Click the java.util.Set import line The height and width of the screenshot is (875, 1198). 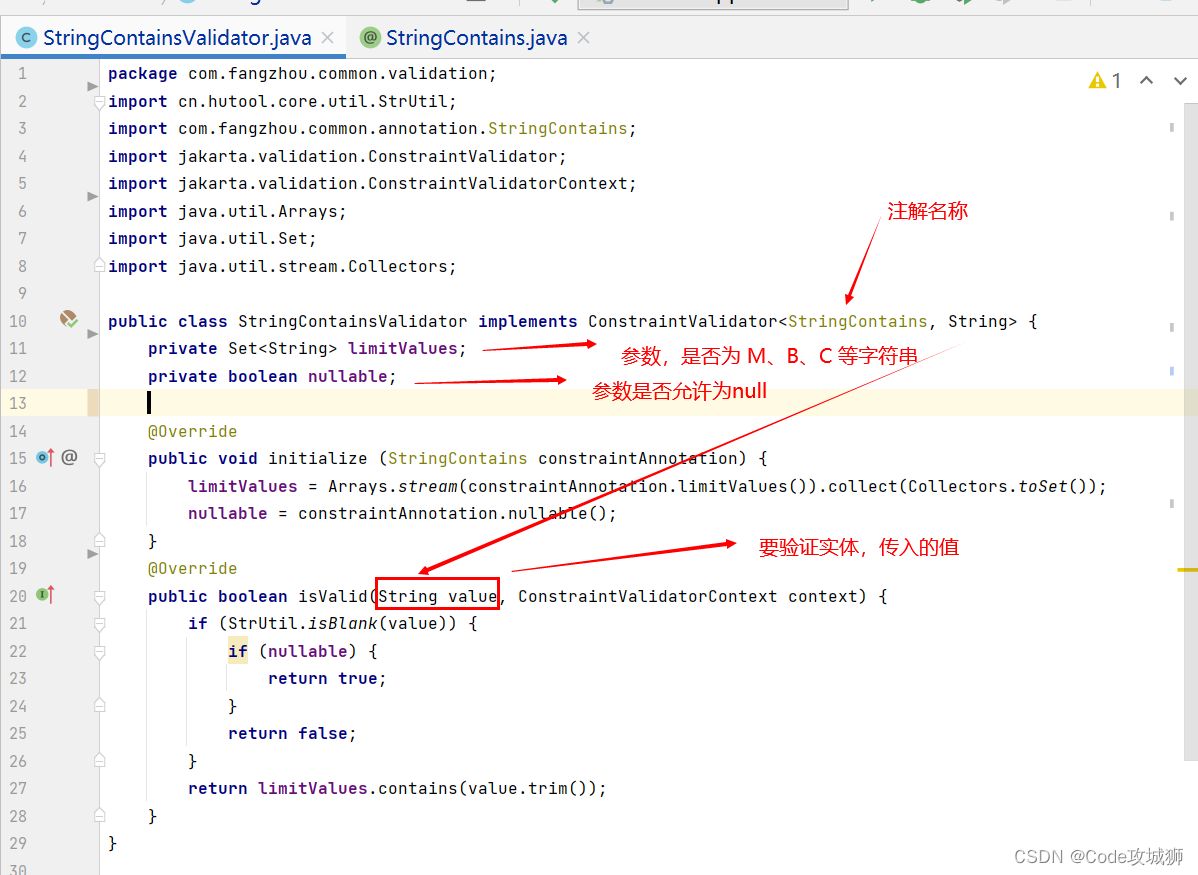[x=212, y=238]
